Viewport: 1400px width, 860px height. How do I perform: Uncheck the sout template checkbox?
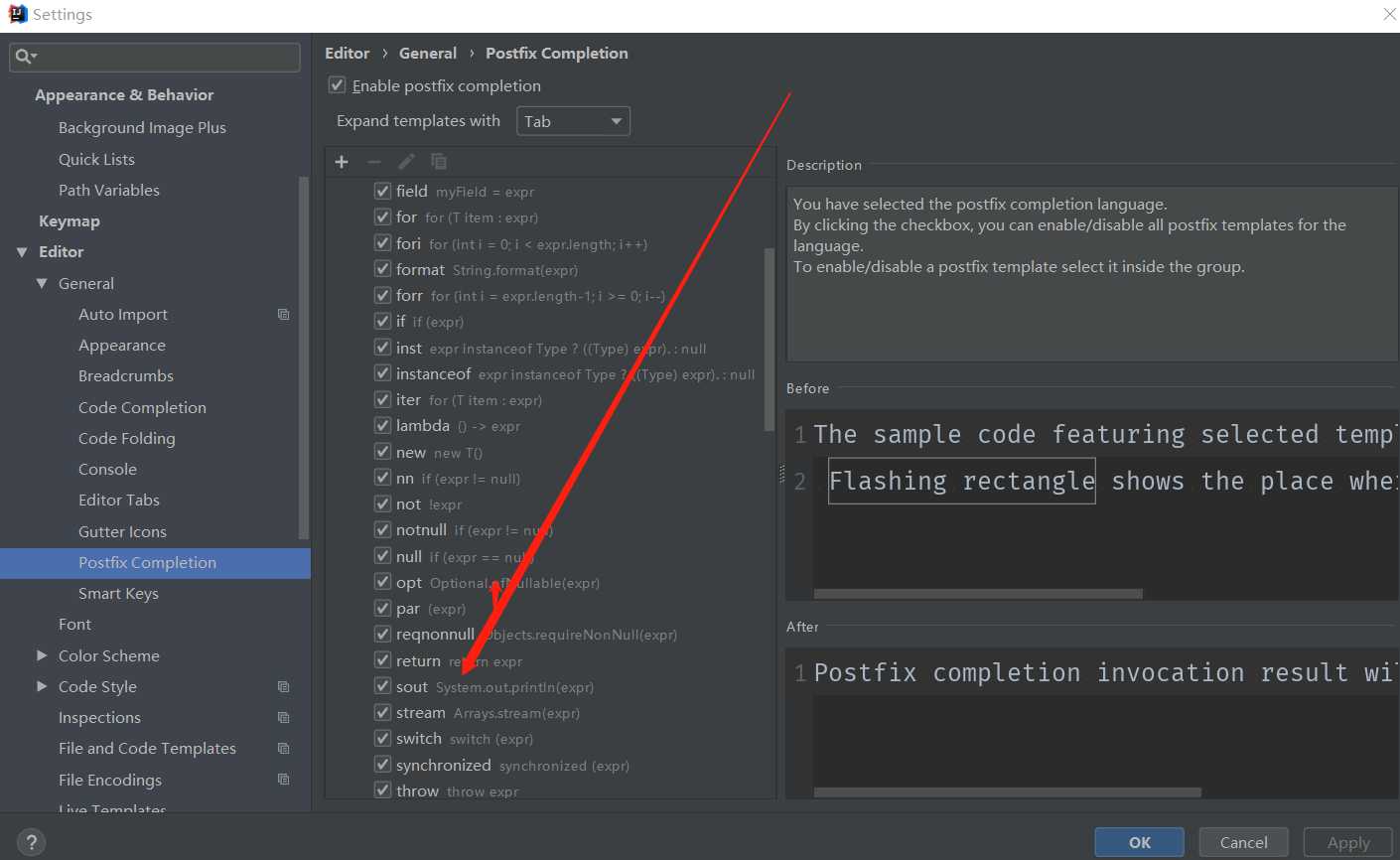point(382,686)
